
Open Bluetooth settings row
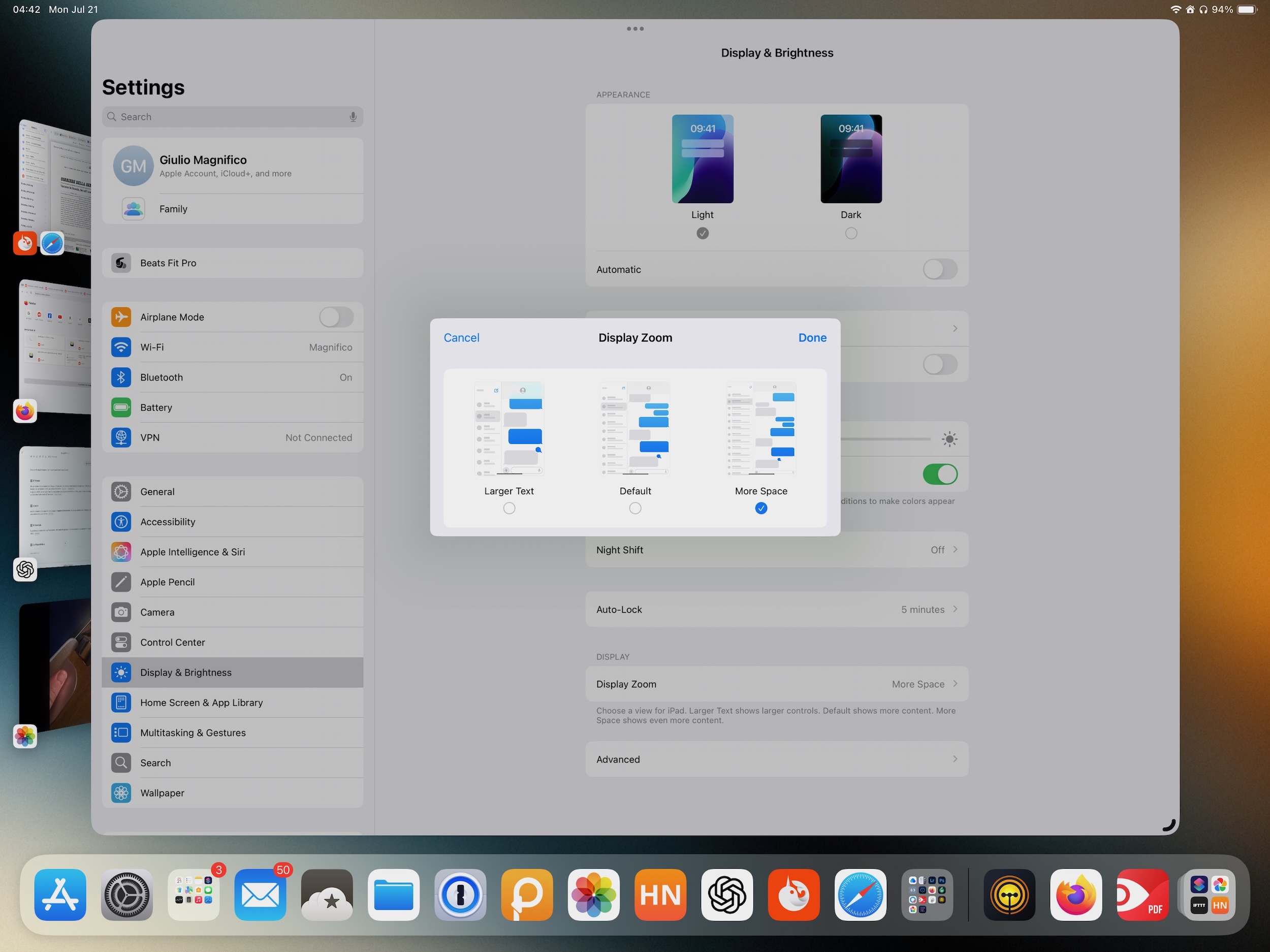pyautogui.click(x=233, y=377)
